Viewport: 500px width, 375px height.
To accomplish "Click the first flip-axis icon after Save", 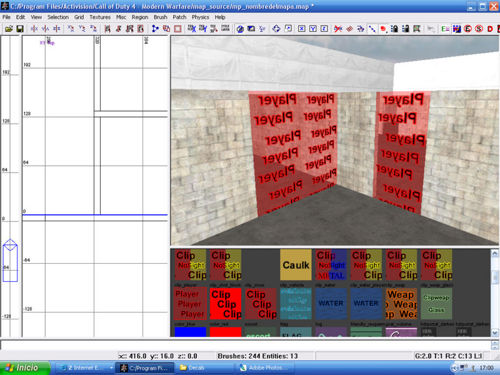I will point(34,29).
